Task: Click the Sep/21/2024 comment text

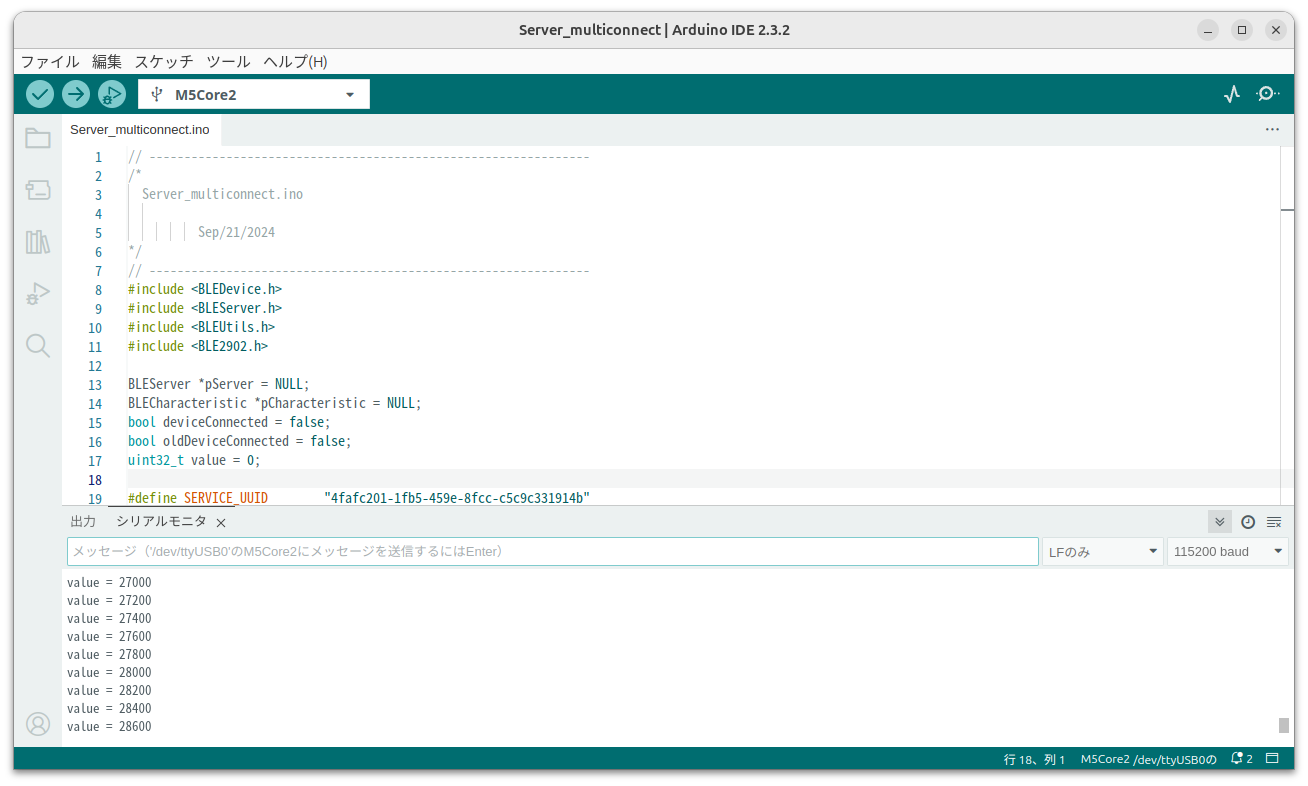Action: pyautogui.click(x=236, y=232)
